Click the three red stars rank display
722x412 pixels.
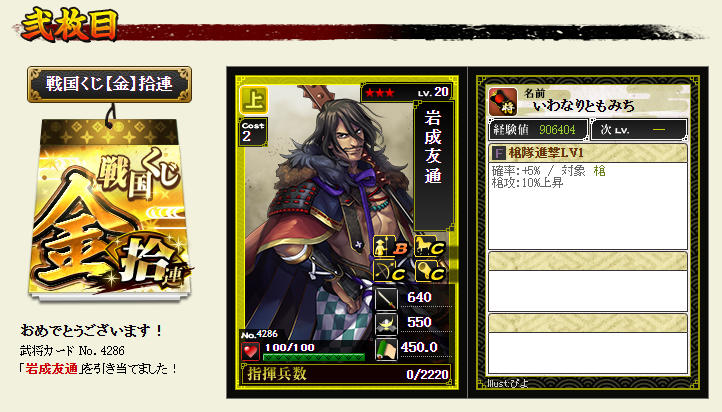pyautogui.click(x=380, y=93)
